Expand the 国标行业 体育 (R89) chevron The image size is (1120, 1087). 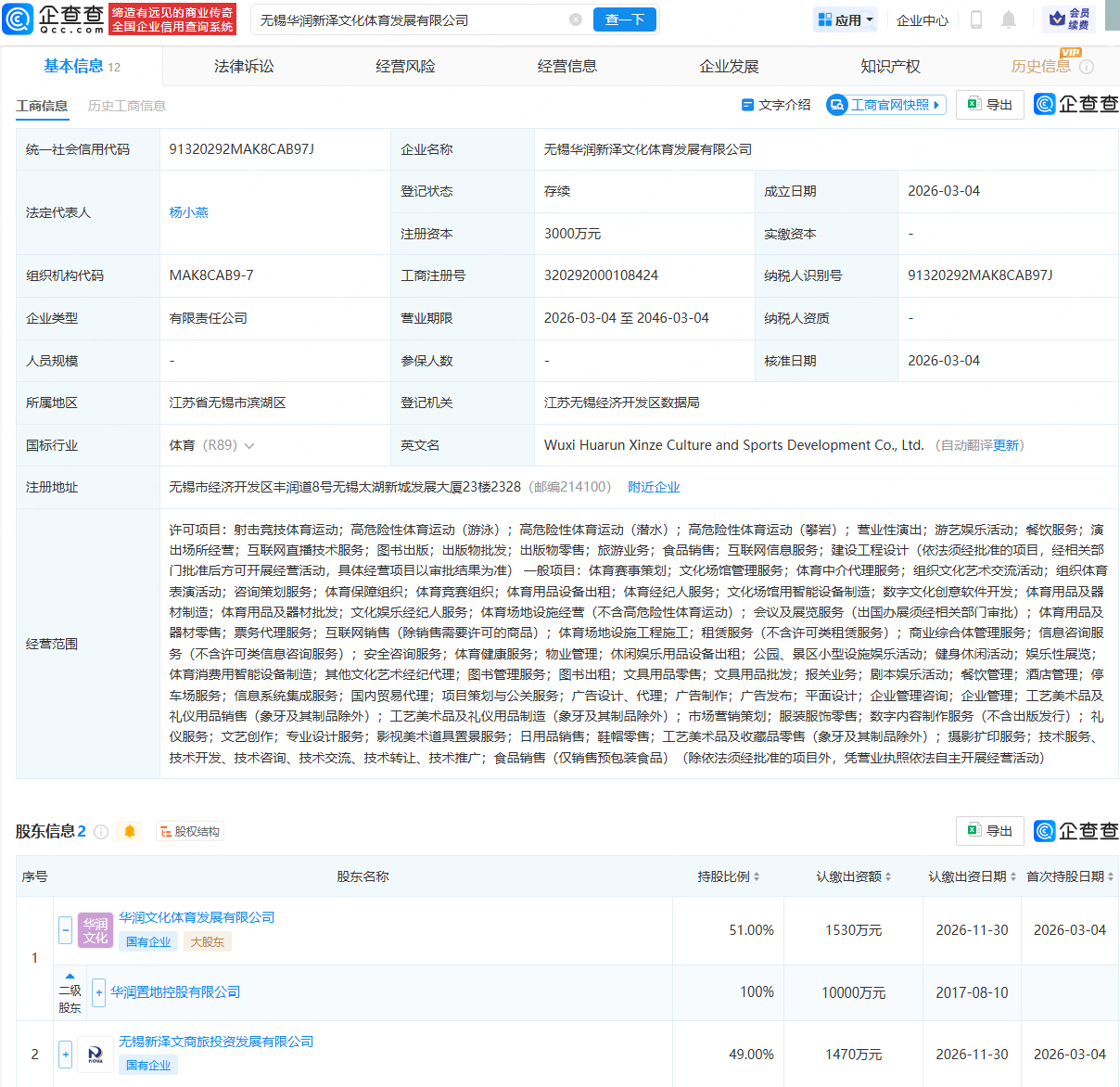coord(248,446)
